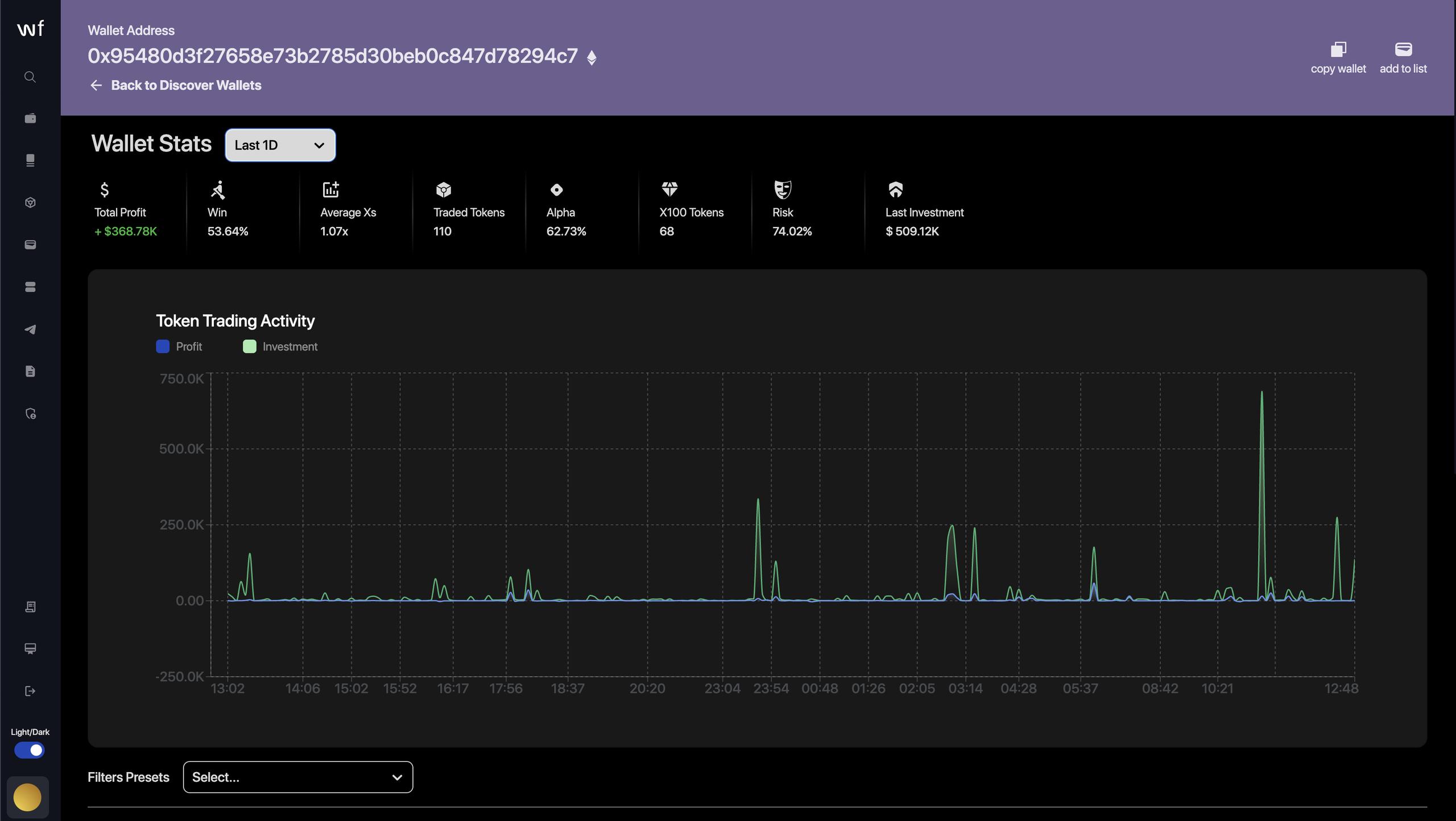Open the cube token icon in sidebar
Screen dimensions: 1456x821
tap(30, 203)
